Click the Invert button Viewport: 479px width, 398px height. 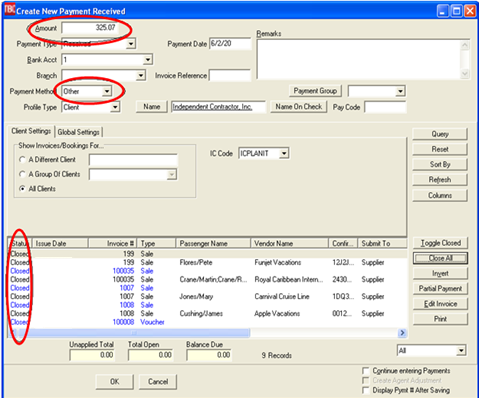point(440,273)
